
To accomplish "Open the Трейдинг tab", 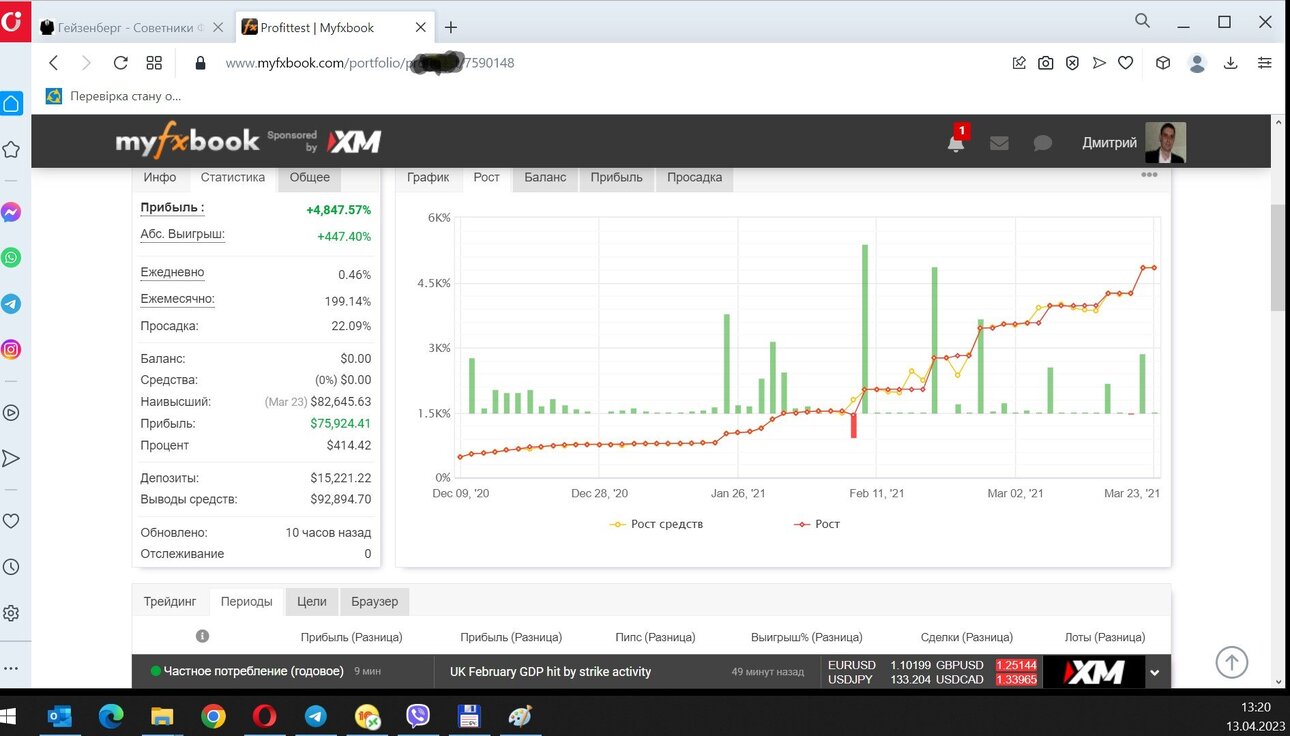I will [170, 601].
